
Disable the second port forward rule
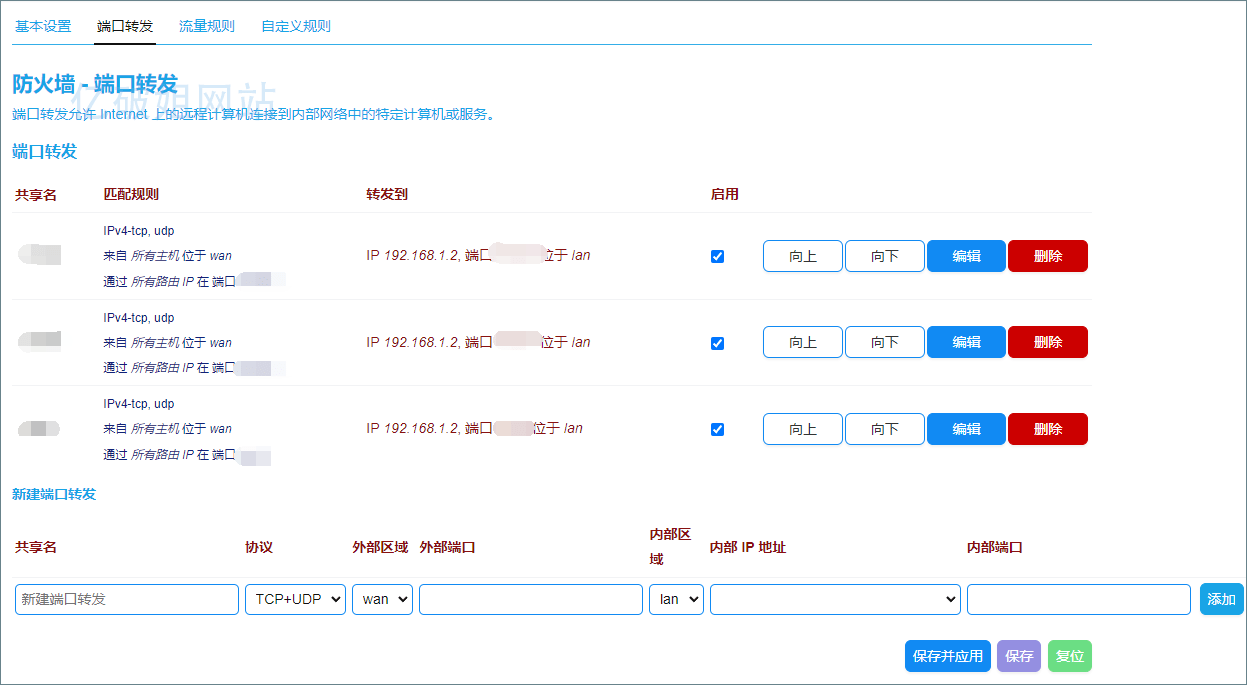717,342
